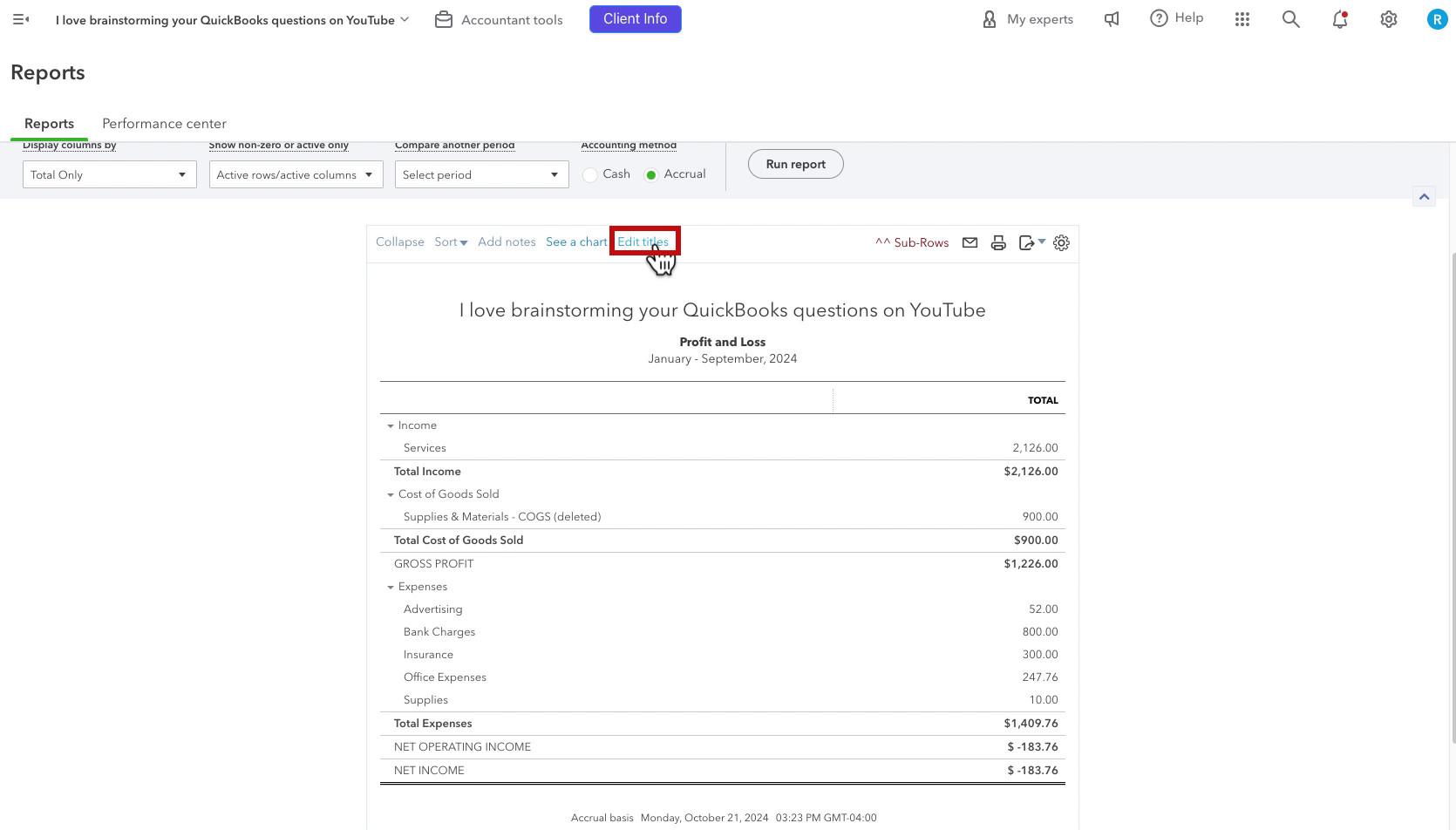The height and width of the screenshot is (830, 1456).
Task: Click Add notes link
Action: coord(507,242)
